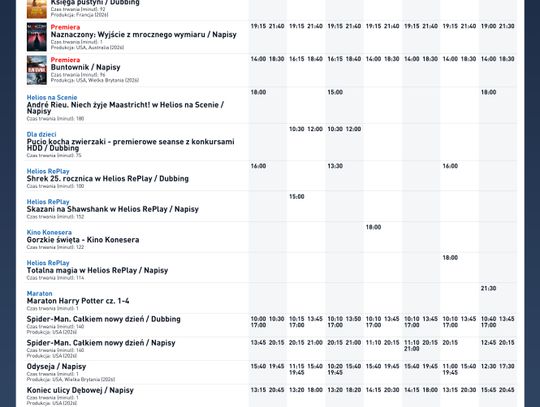Viewport: 540px width, 407px height.
Task: Open the 'Buntownik / Napisy' movie title
Action: pos(85,67)
